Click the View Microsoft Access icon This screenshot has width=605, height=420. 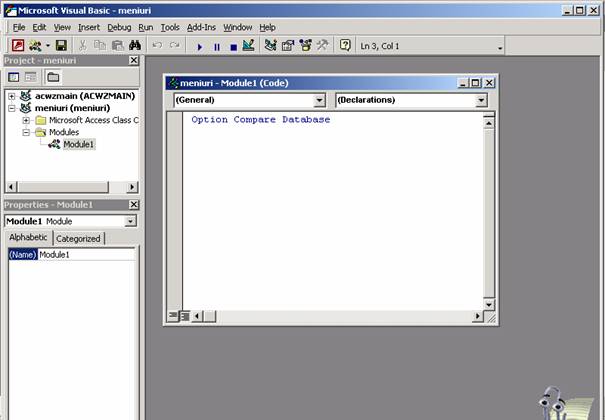pos(18,46)
